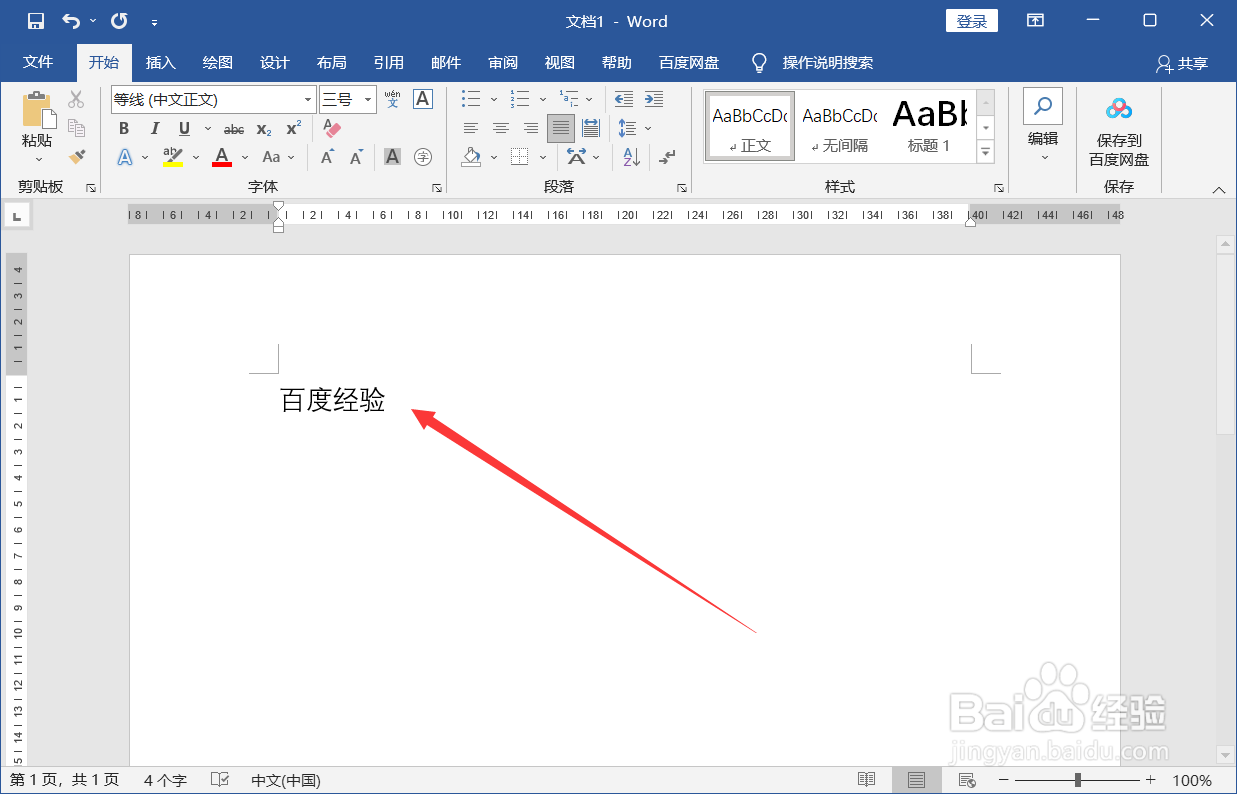Toggle show/hide paragraph marks
Viewport: 1237px width, 794px height.
pos(668,157)
